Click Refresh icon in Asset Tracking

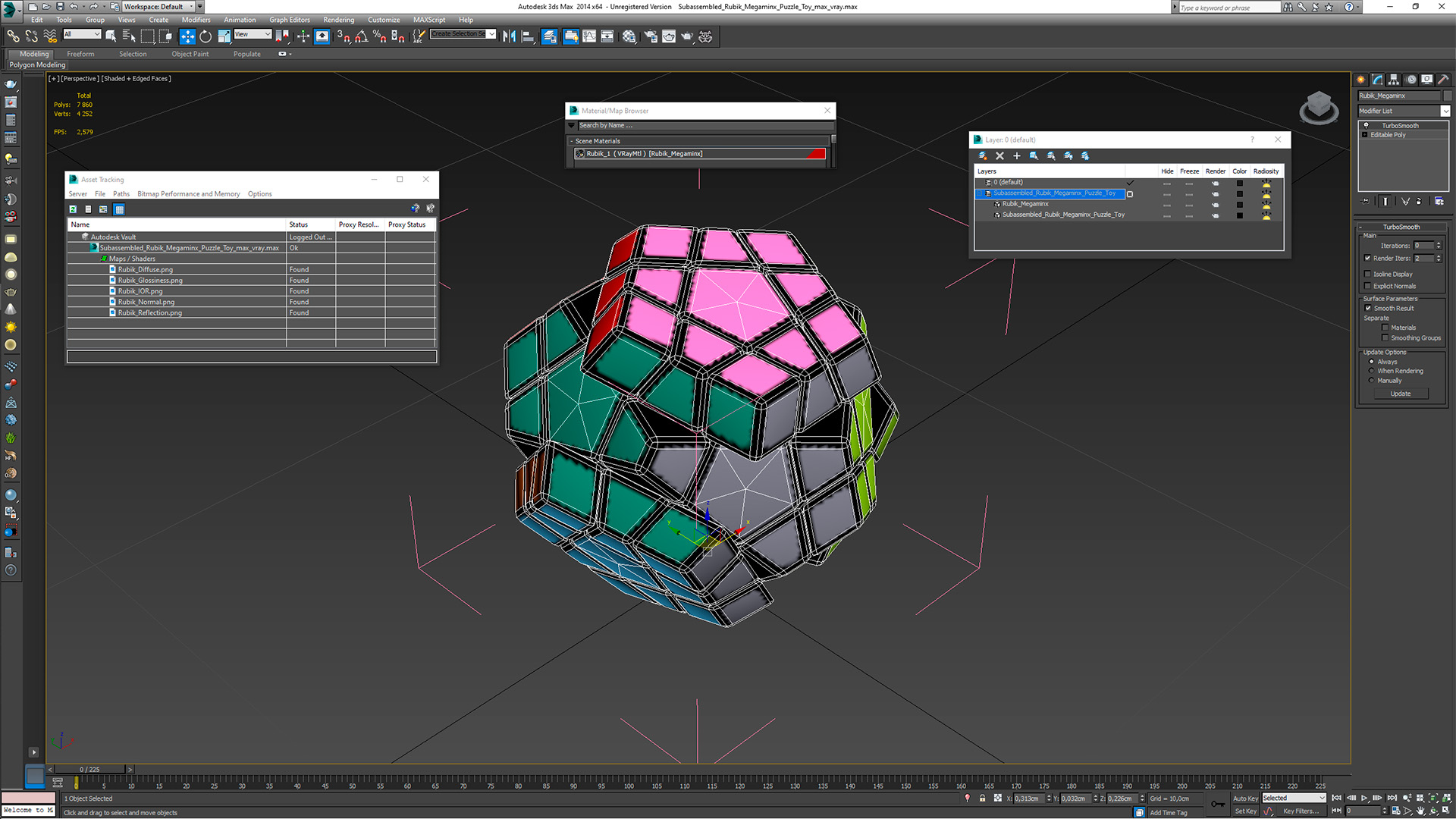(73, 209)
